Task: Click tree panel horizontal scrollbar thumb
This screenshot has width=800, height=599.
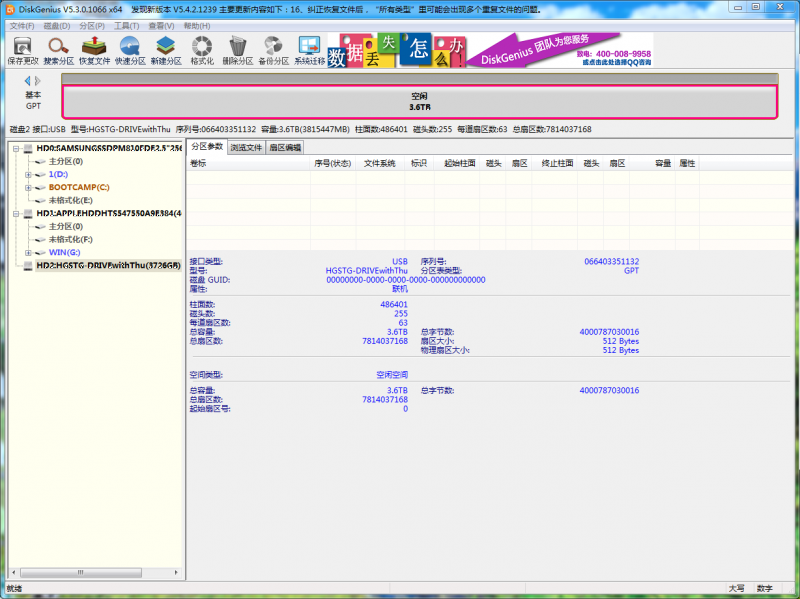Action: [x=81, y=572]
